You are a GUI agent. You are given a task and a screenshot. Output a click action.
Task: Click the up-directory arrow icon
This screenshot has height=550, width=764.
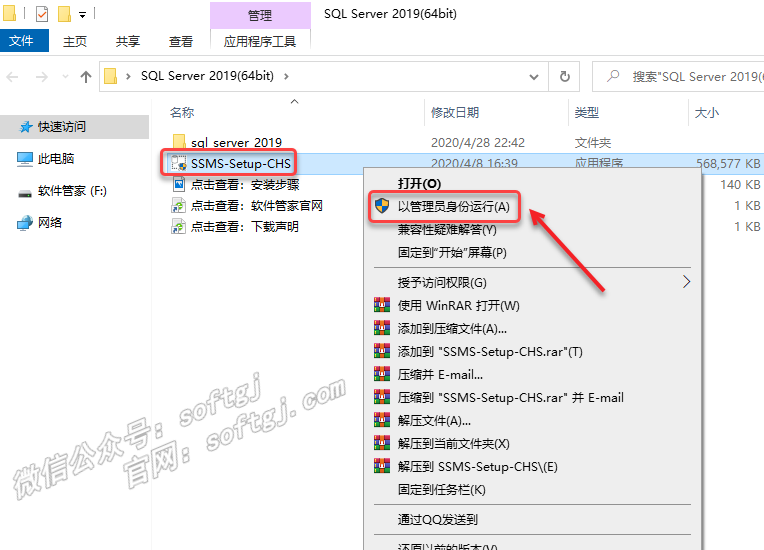[x=86, y=76]
